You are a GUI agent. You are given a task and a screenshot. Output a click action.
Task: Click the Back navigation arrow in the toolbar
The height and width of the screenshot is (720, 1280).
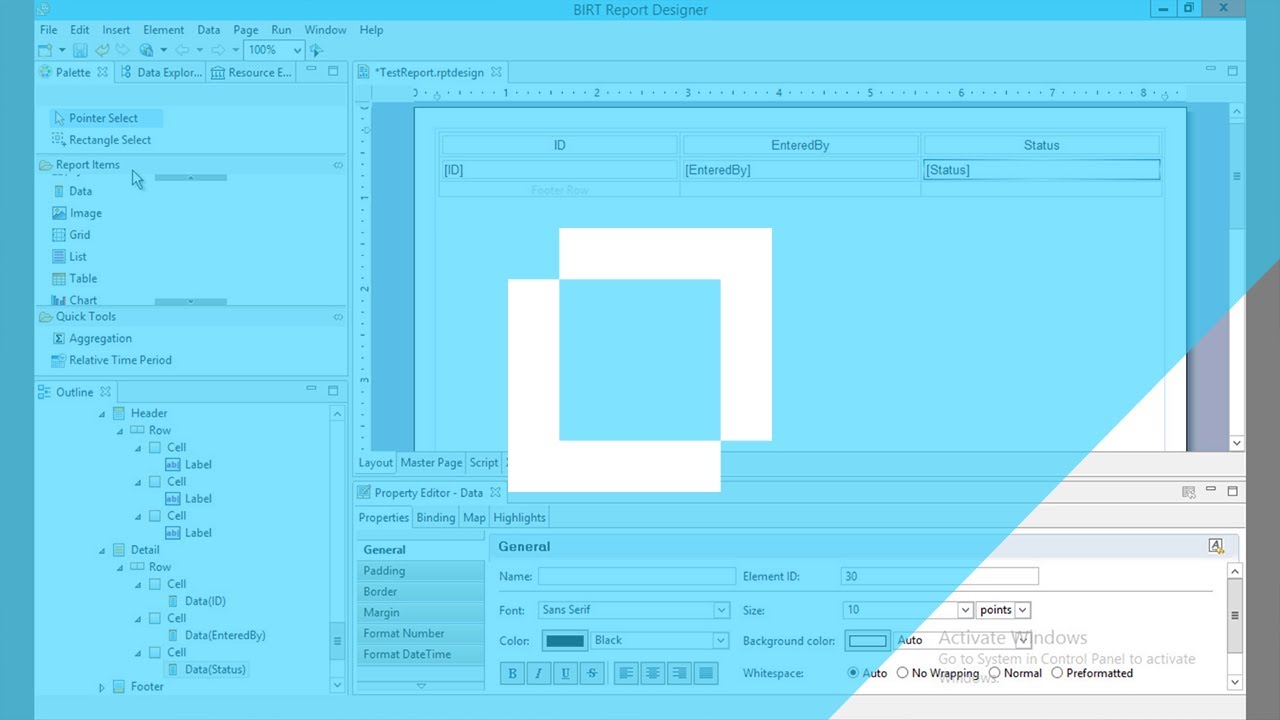click(x=182, y=50)
